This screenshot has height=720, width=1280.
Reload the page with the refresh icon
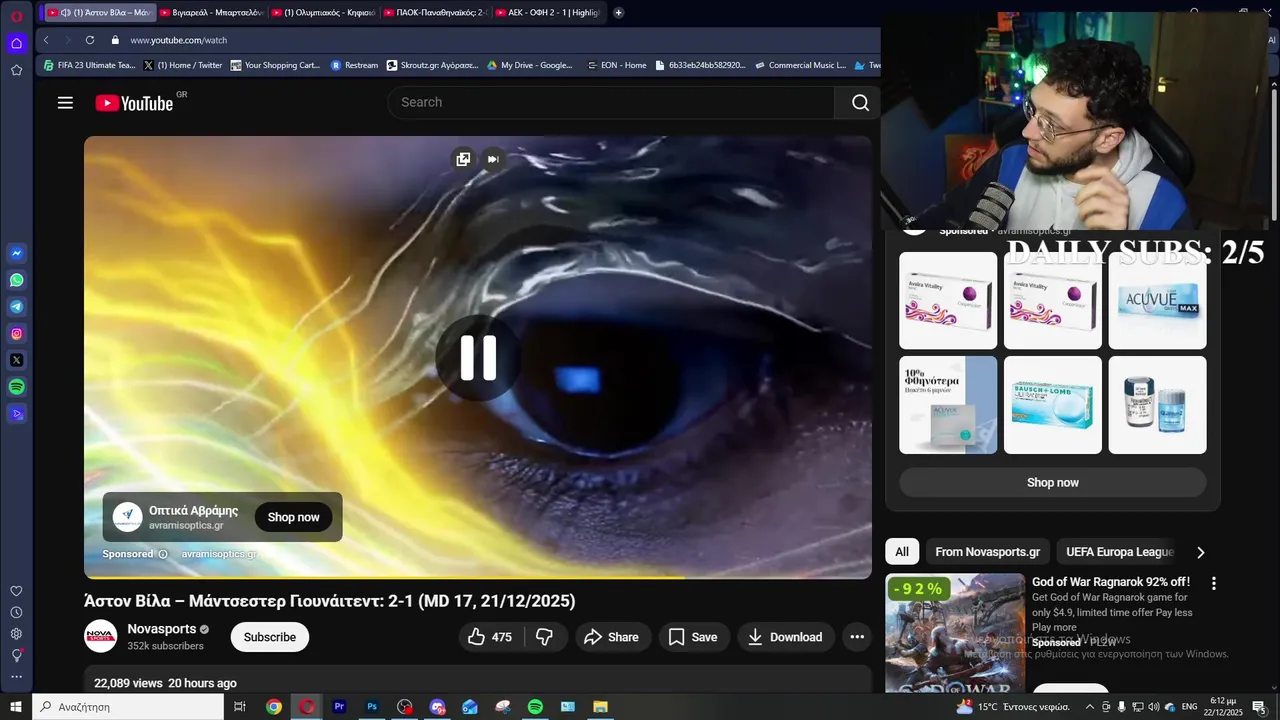point(90,40)
